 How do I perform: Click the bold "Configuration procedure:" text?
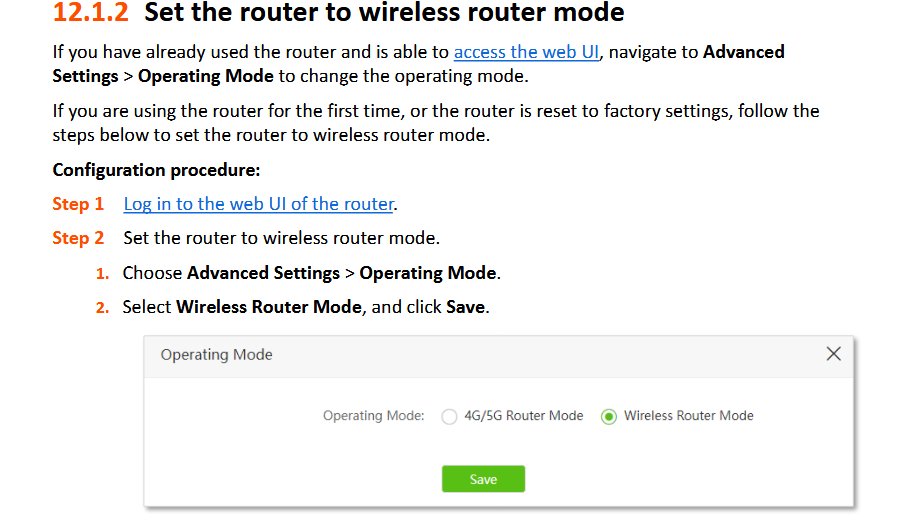[156, 170]
